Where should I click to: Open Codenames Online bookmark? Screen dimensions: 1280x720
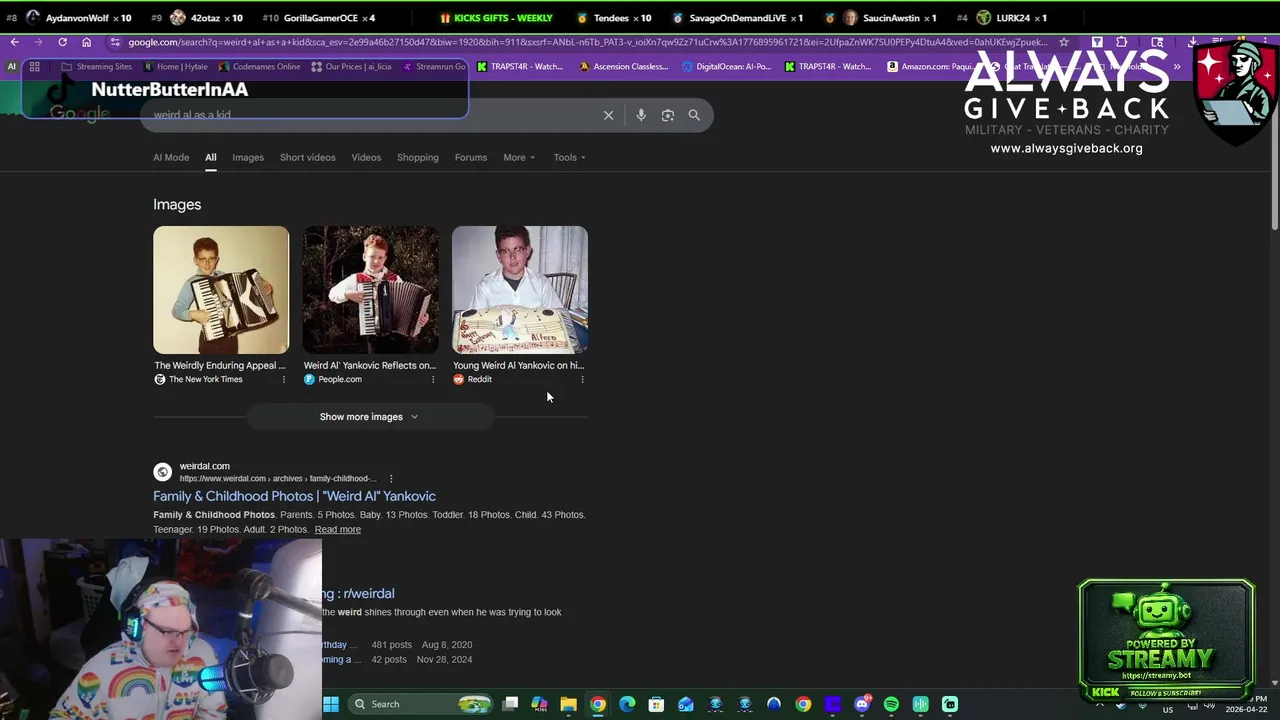pyautogui.click(x=258, y=67)
